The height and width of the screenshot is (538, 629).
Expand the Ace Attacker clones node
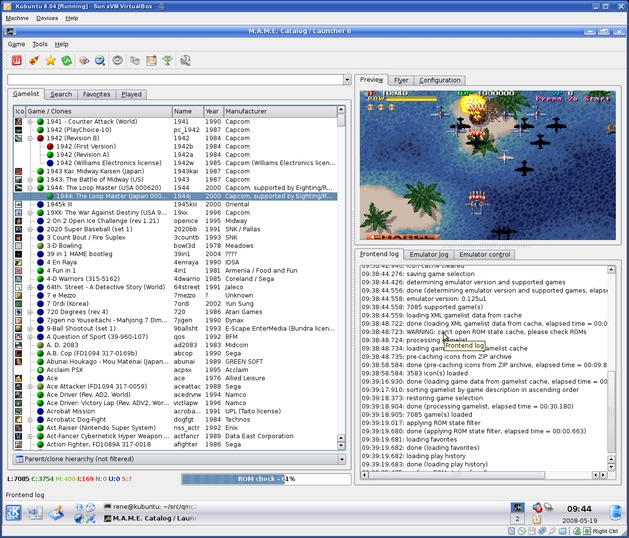30,386
